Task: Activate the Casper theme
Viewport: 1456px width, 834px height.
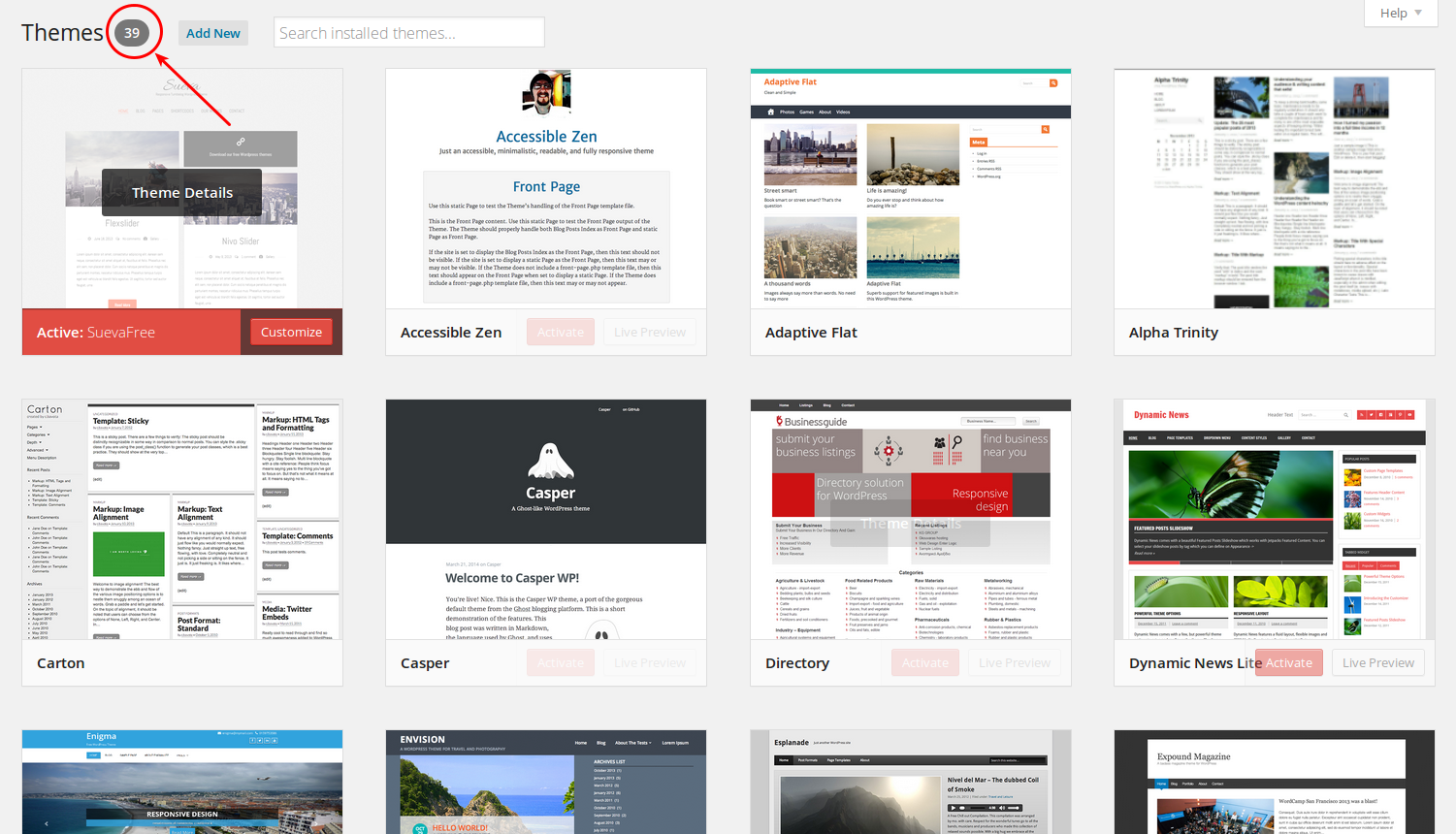Action: (x=561, y=662)
